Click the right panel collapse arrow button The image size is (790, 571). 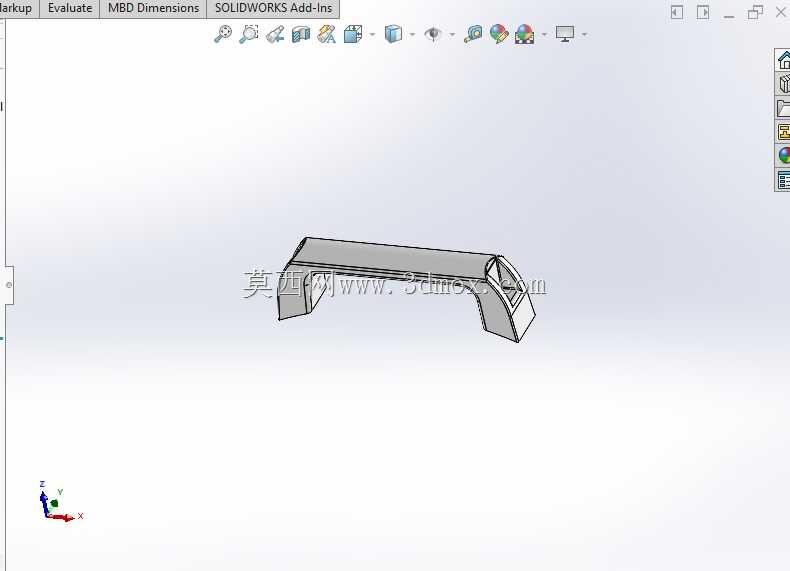pyautogui.click(x=703, y=12)
